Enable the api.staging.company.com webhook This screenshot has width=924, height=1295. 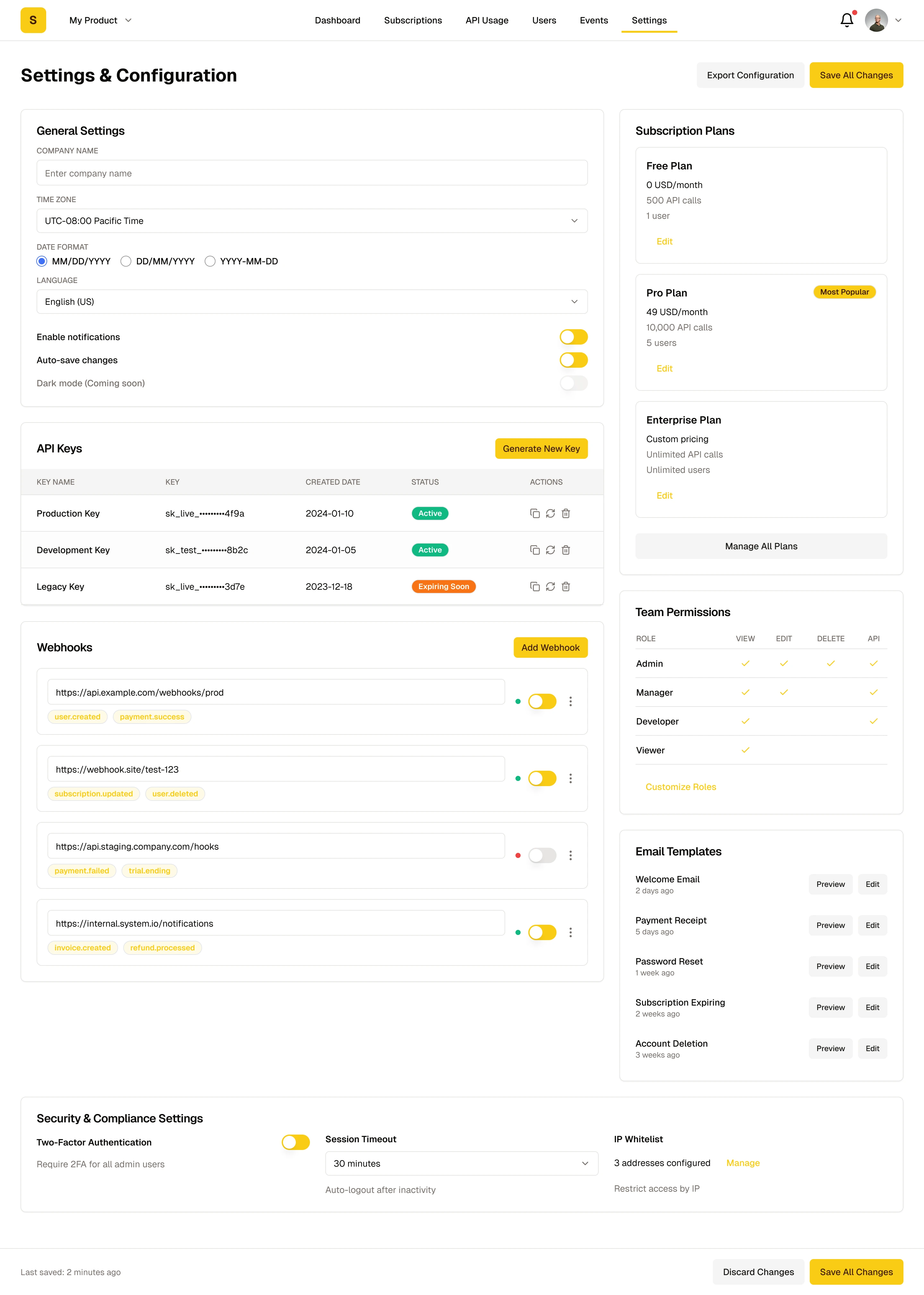pos(542,855)
